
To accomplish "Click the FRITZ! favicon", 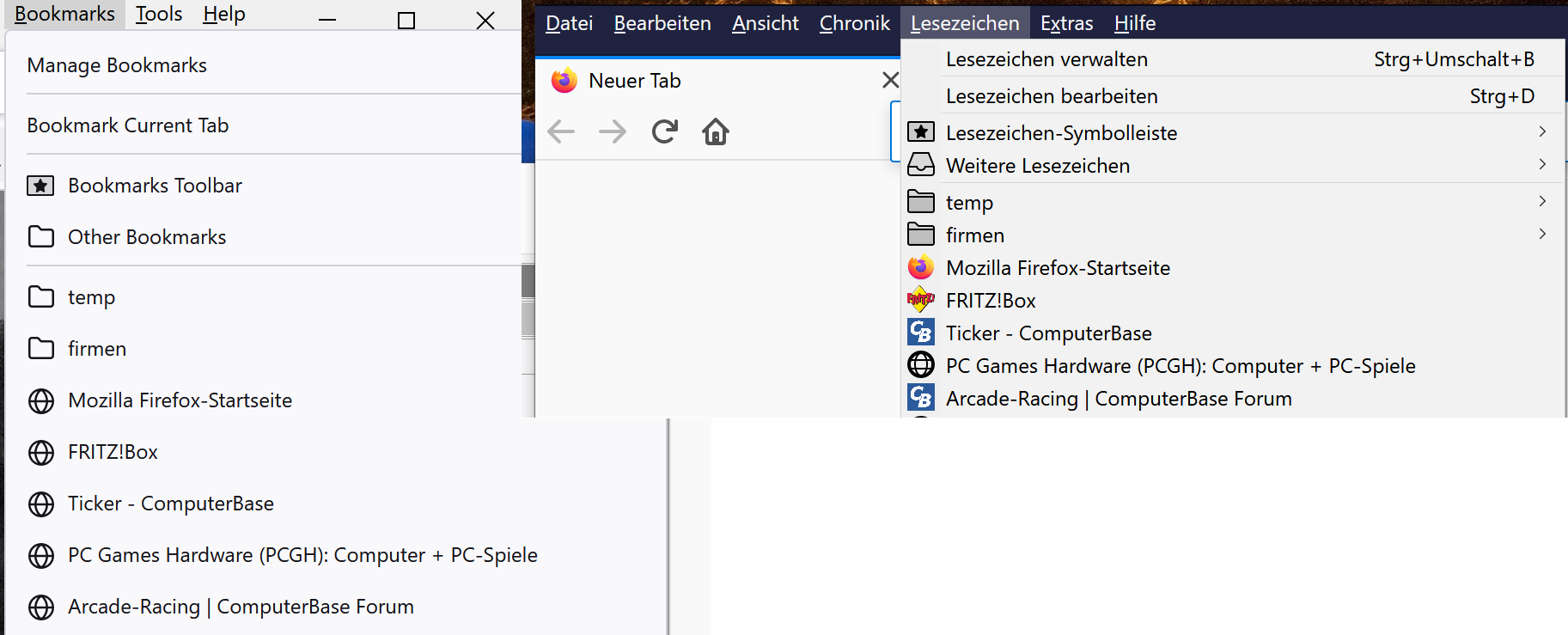I will coord(921,300).
